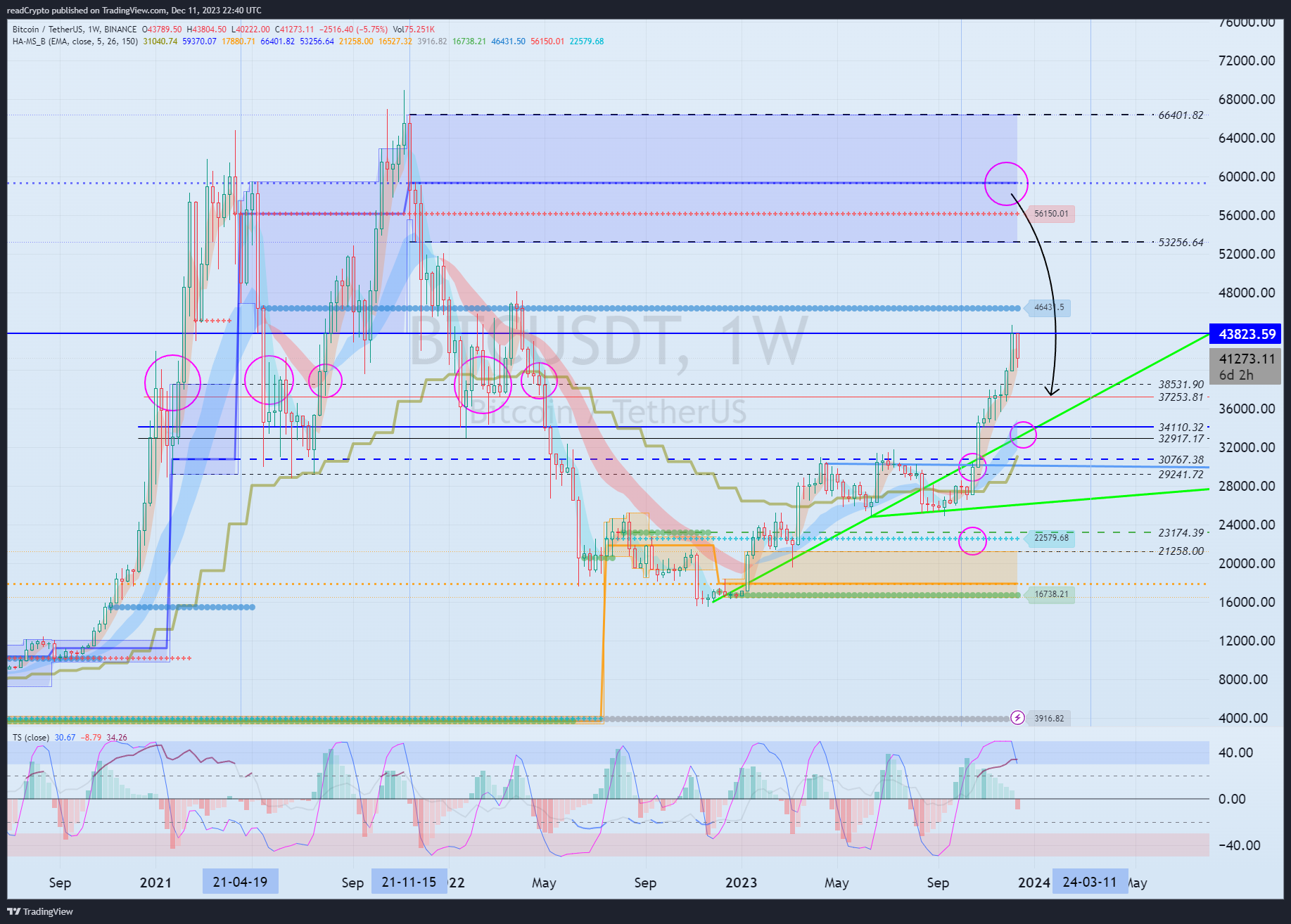Viewport: 1291px width, 924px height.
Task: Click the 32917.17 level label
Action: click(x=1181, y=439)
